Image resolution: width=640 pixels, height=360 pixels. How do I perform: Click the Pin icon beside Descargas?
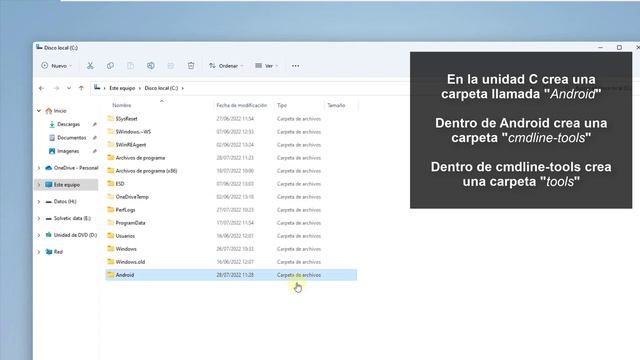(95, 124)
